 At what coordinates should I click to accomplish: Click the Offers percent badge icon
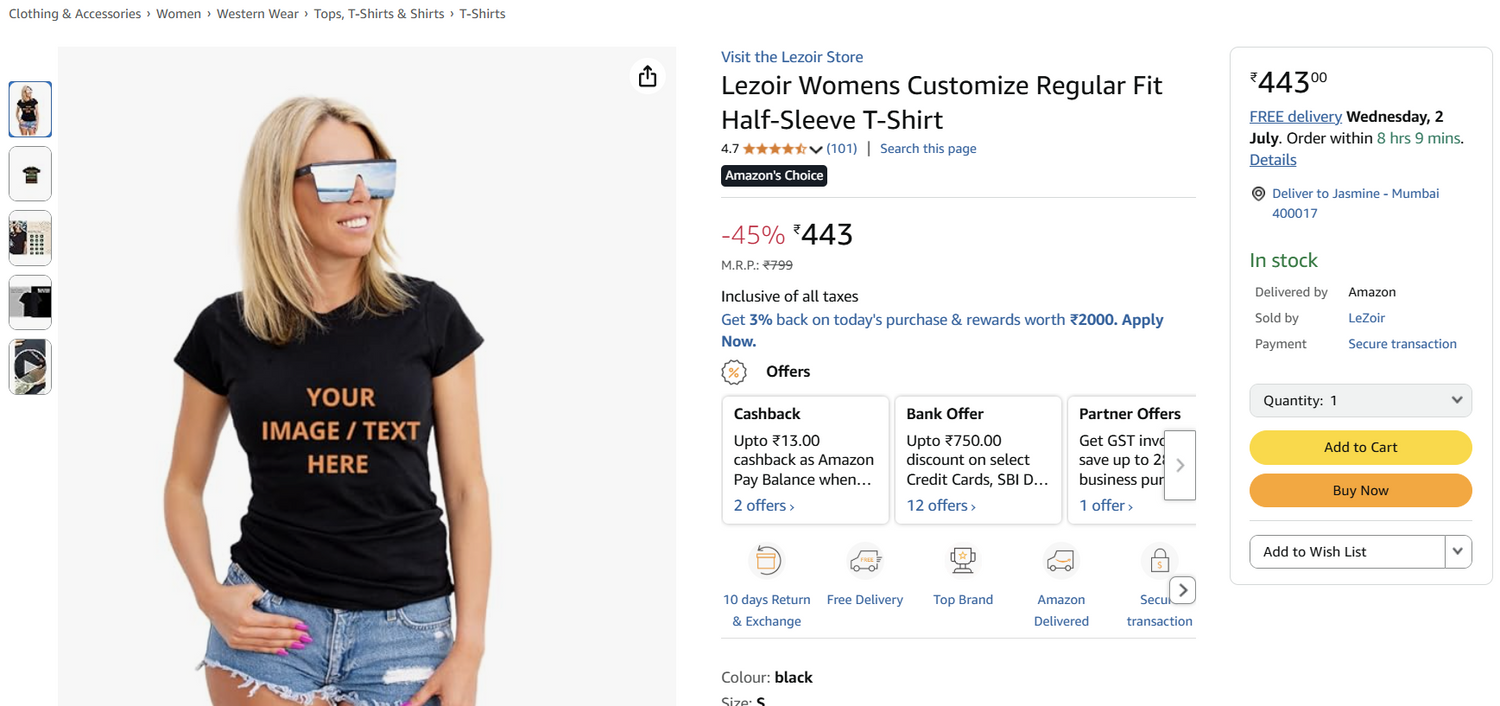(x=734, y=372)
